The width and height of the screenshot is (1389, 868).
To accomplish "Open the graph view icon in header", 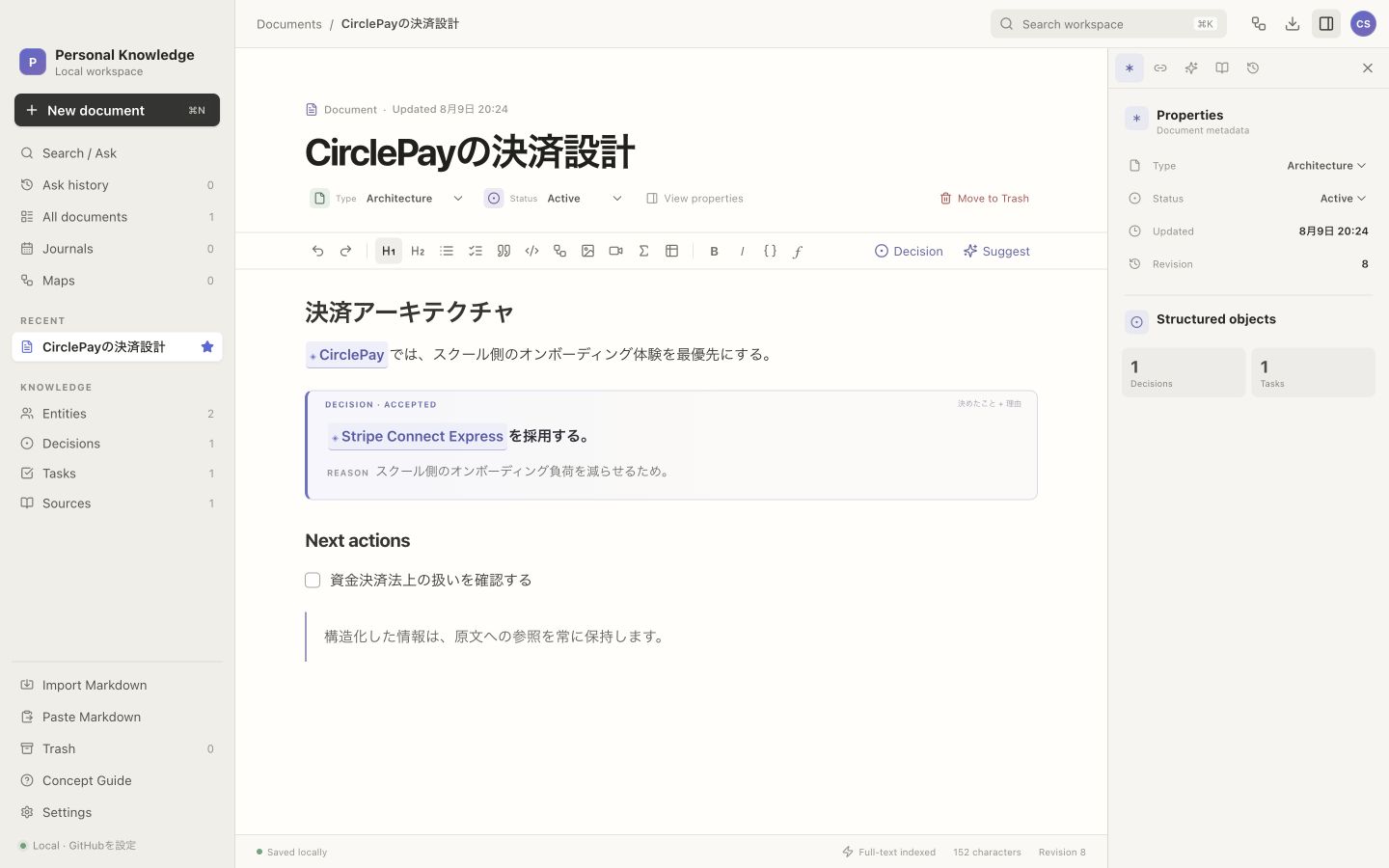I will 1259,24.
